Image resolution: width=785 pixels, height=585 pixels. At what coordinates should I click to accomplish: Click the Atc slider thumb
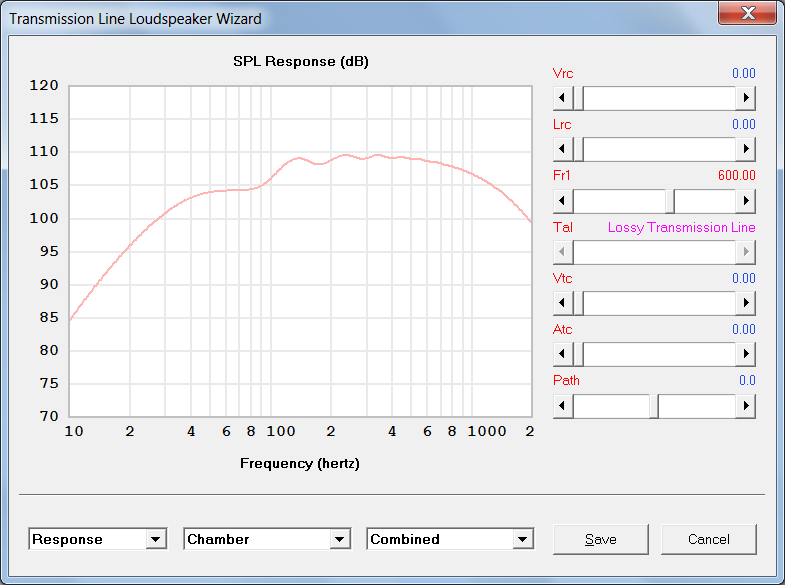pyautogui.click(x=578, y=354)
